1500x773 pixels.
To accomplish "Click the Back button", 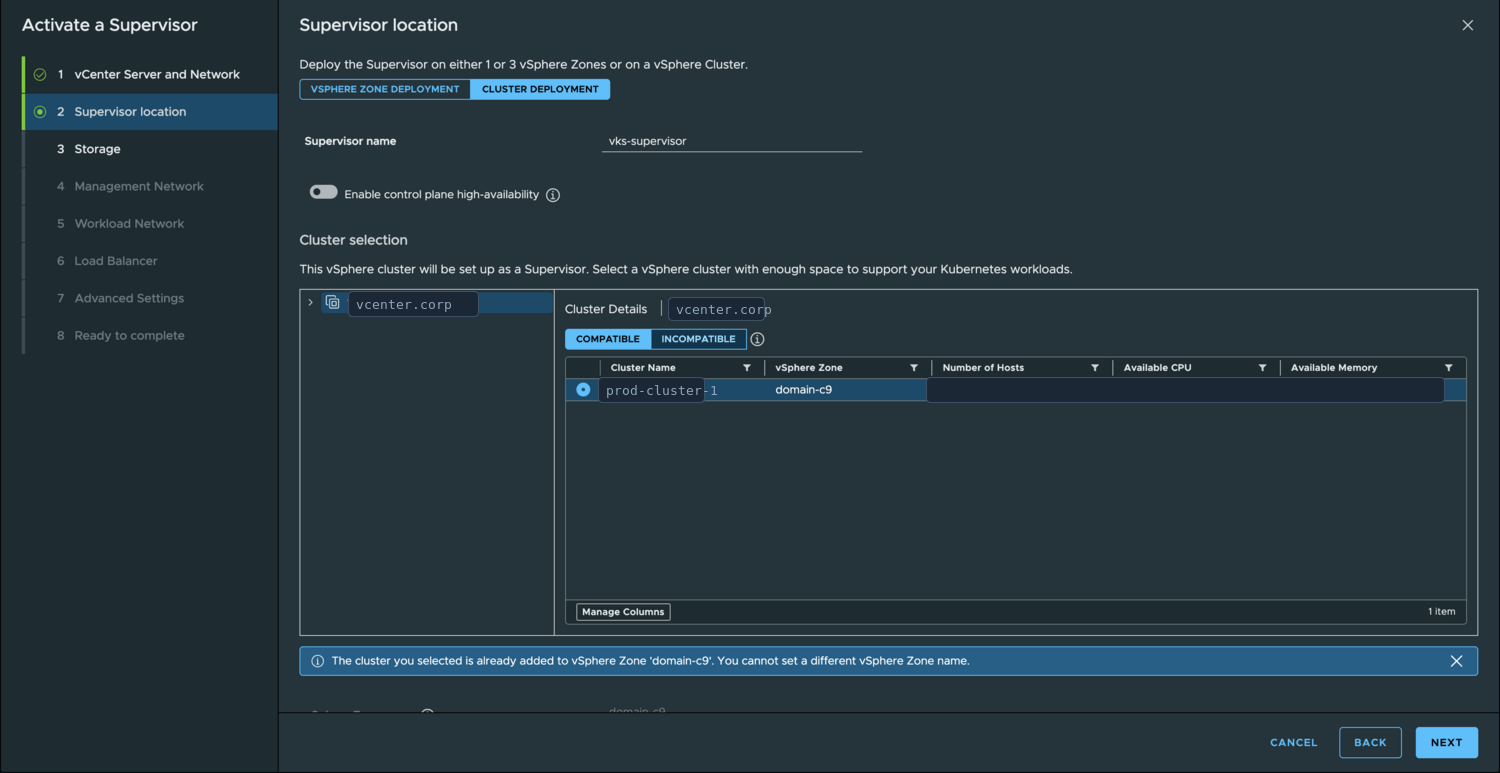I will point(1370,743).
